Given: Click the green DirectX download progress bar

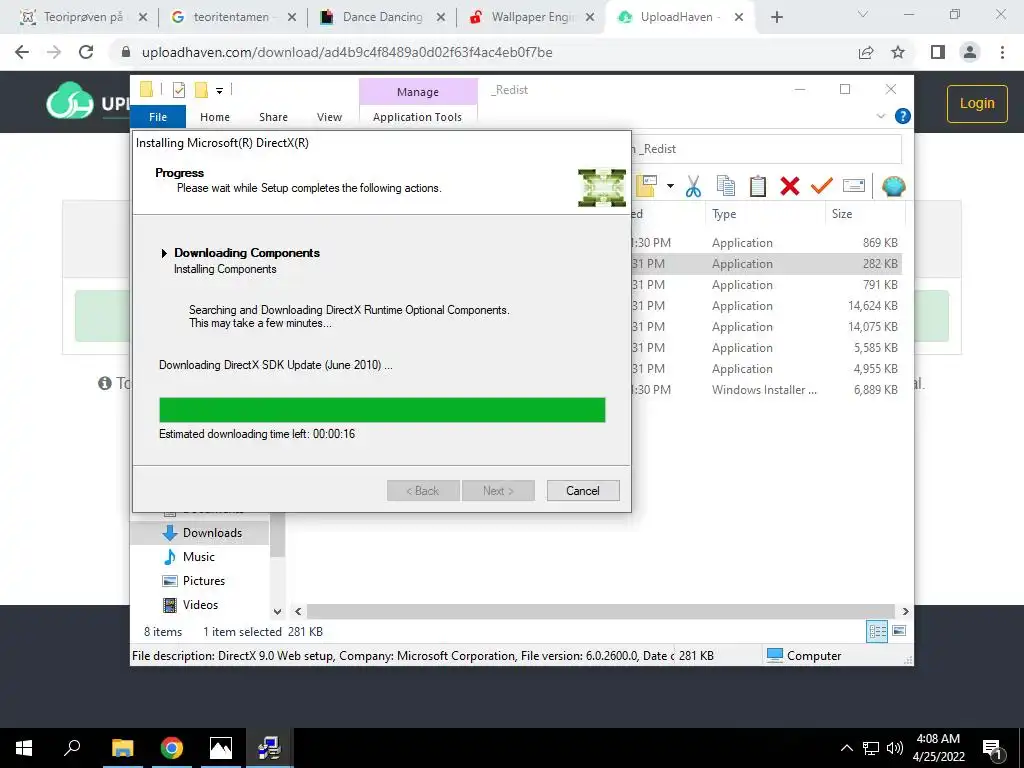Looking at the screenshot, I should pos(382,410).
